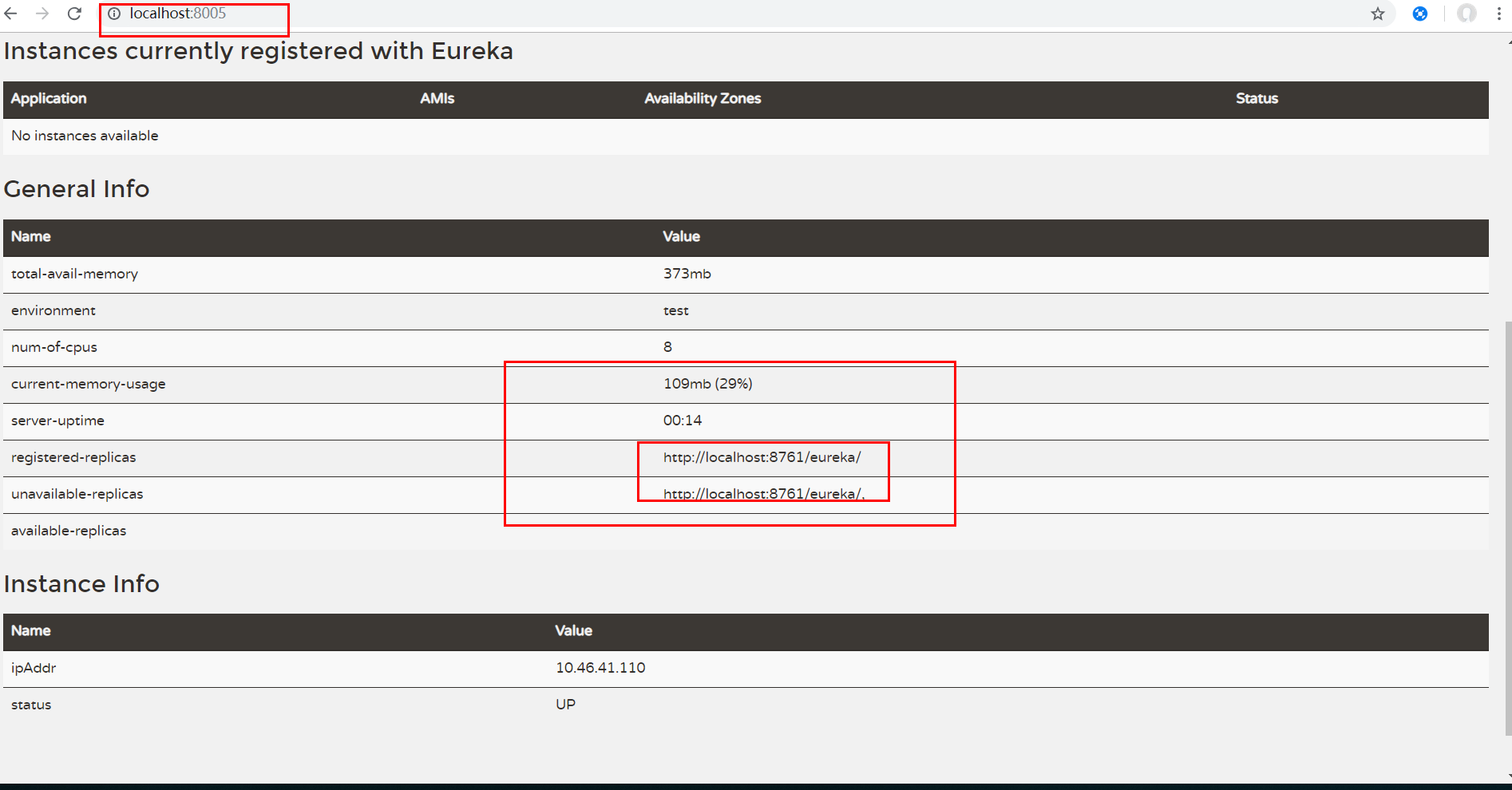Click the AMIs column header

pos(437,98)
